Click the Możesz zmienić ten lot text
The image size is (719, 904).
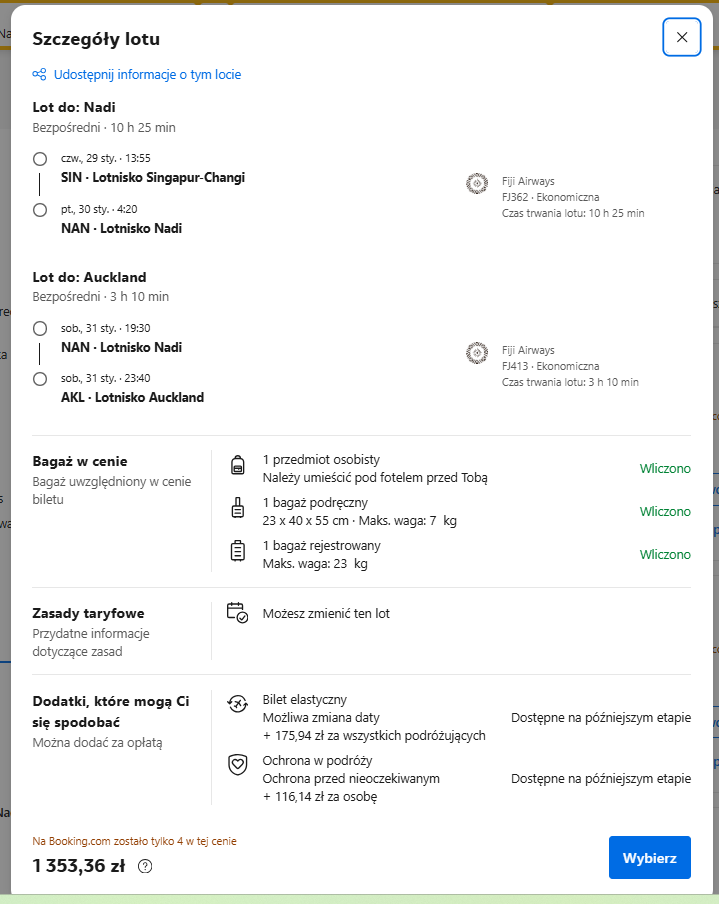coord(326,613)
